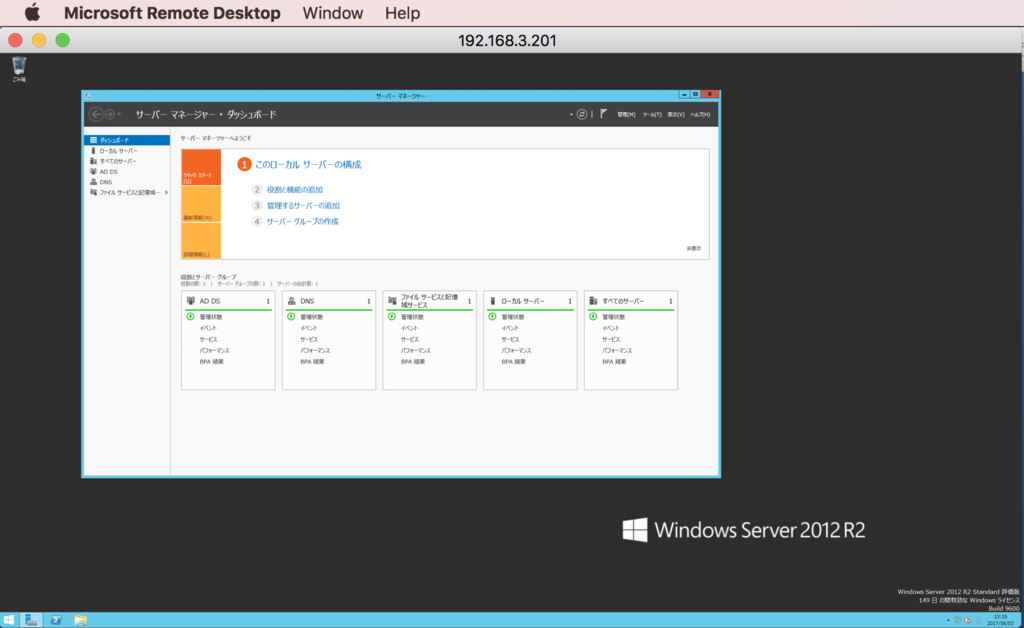Click the 最新情報(W) tile
This screenshot has width=1024, height=628.
[201, 204]
